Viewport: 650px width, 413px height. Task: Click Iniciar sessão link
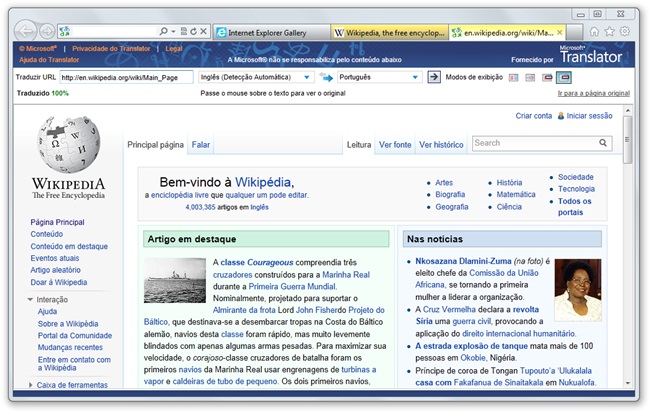589,116
